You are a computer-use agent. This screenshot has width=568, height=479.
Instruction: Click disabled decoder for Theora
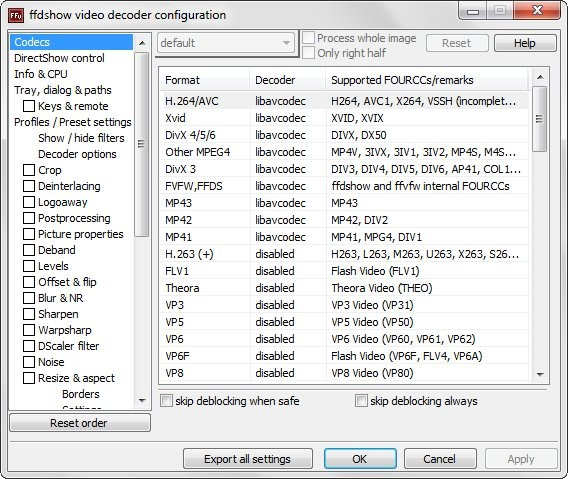pos(275,288)
